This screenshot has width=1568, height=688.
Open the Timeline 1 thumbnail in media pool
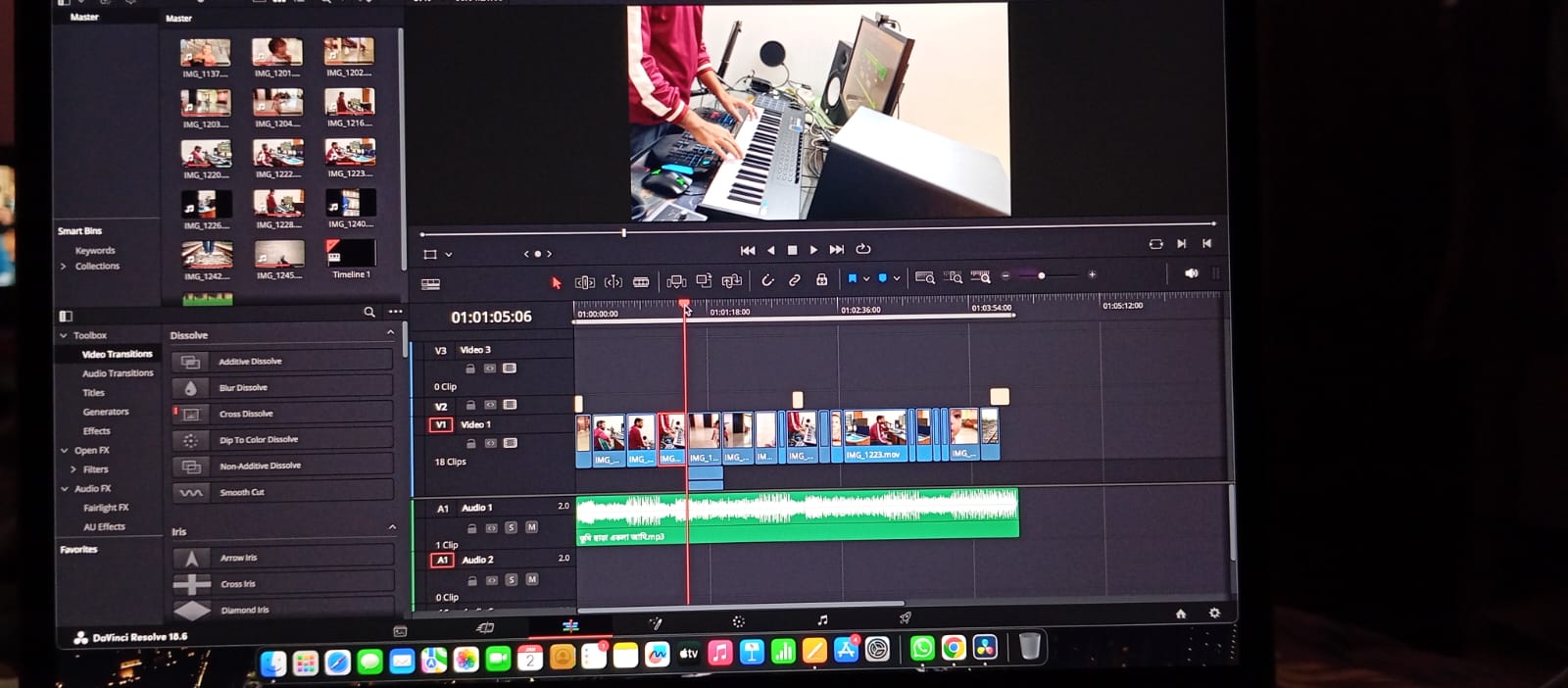click(x=351, y=254)
